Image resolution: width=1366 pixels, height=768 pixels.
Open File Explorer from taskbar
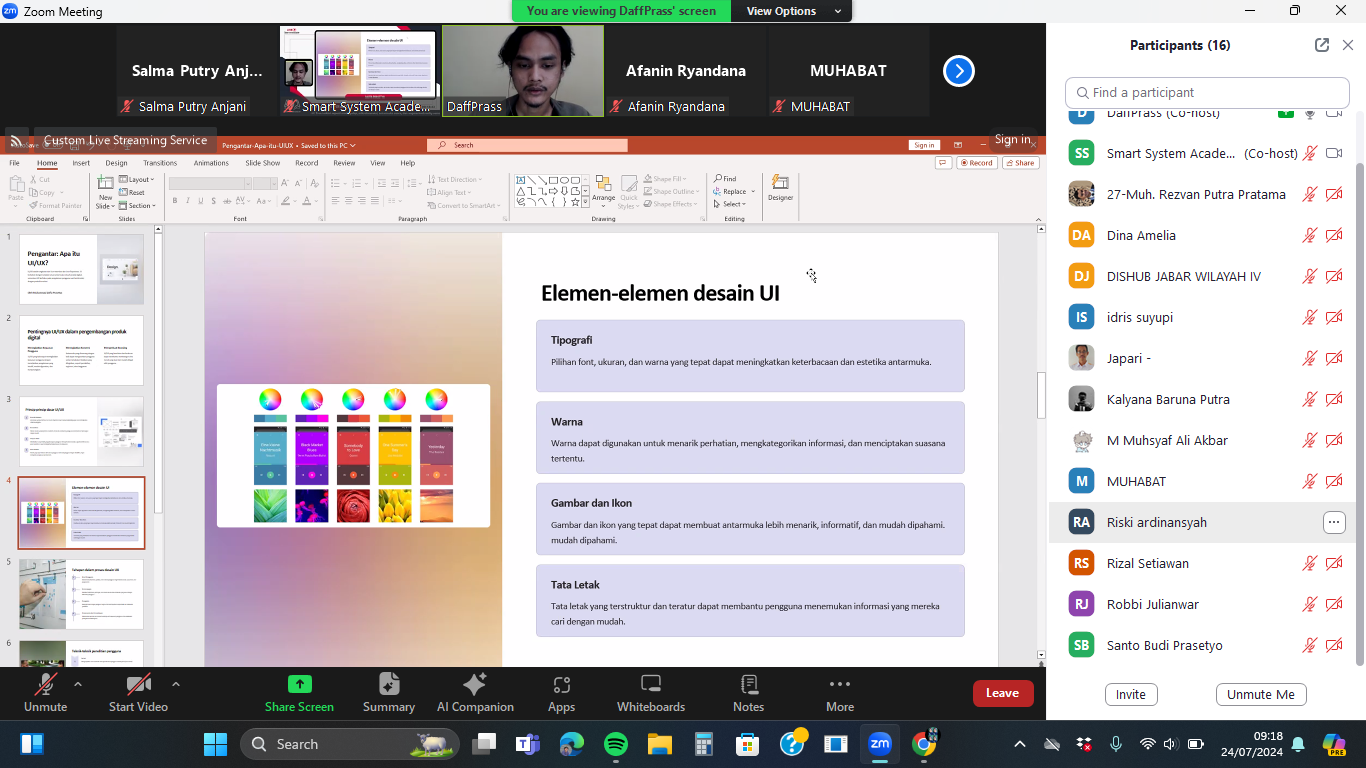[659, 744]
